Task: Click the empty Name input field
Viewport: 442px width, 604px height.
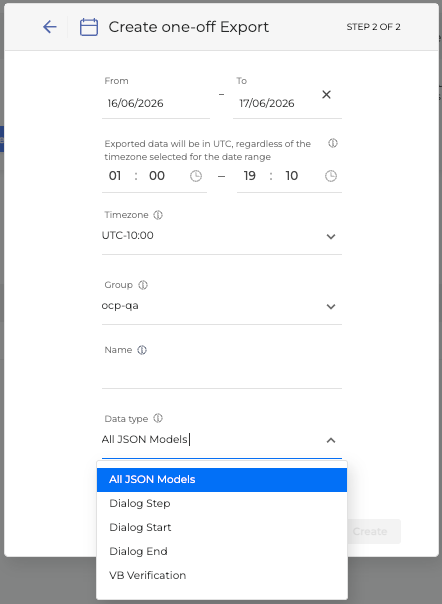Action: [222, 375]
